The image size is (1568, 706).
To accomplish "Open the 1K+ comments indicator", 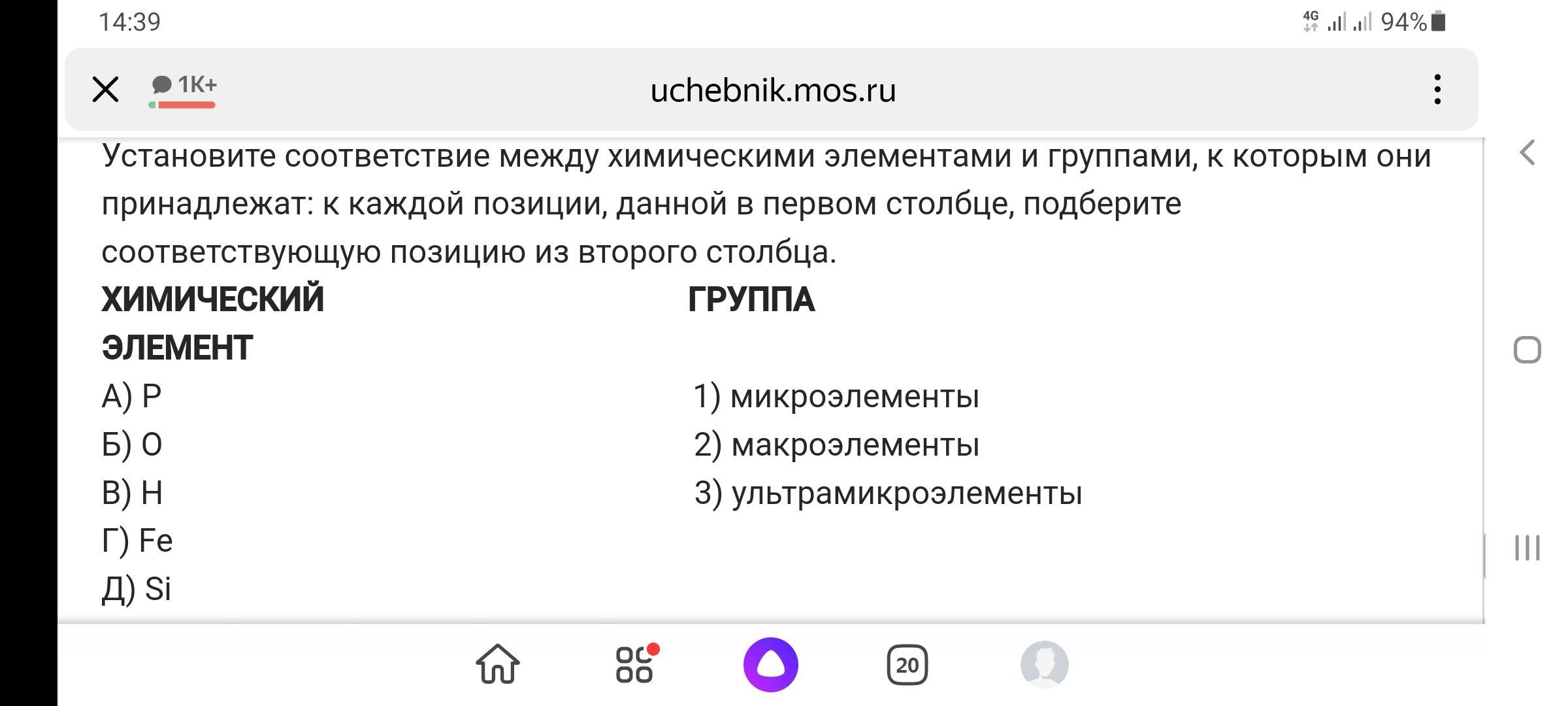I will coord(184,88).
